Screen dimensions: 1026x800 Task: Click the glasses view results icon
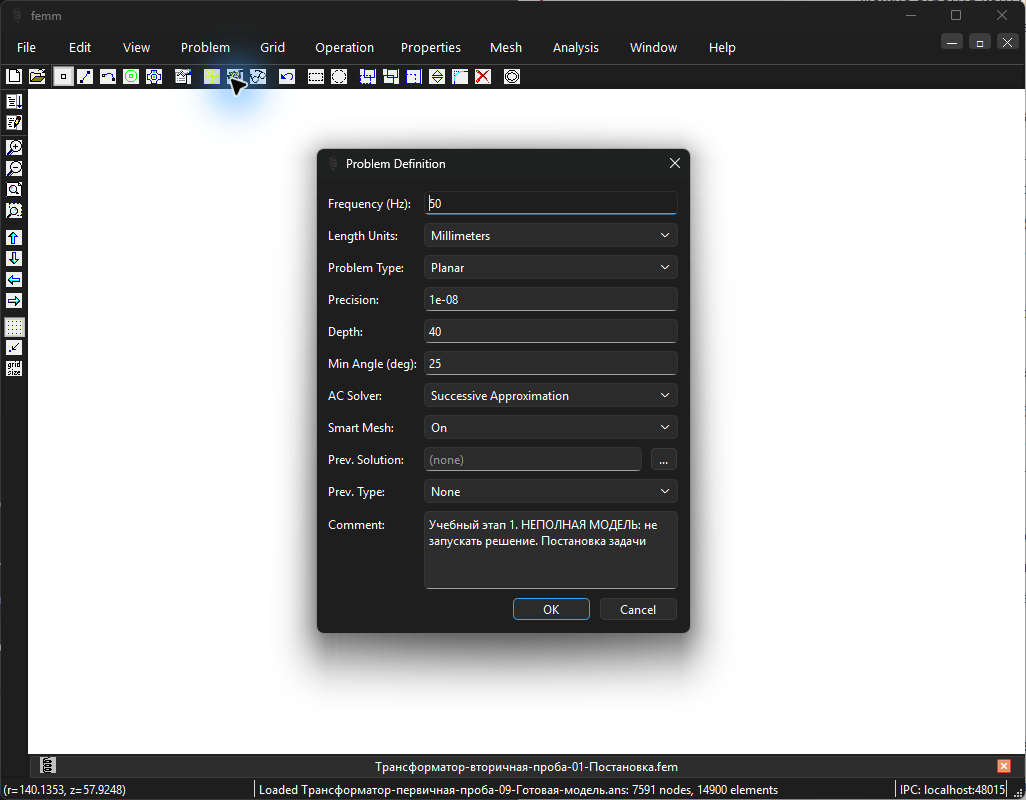[258, 77]
